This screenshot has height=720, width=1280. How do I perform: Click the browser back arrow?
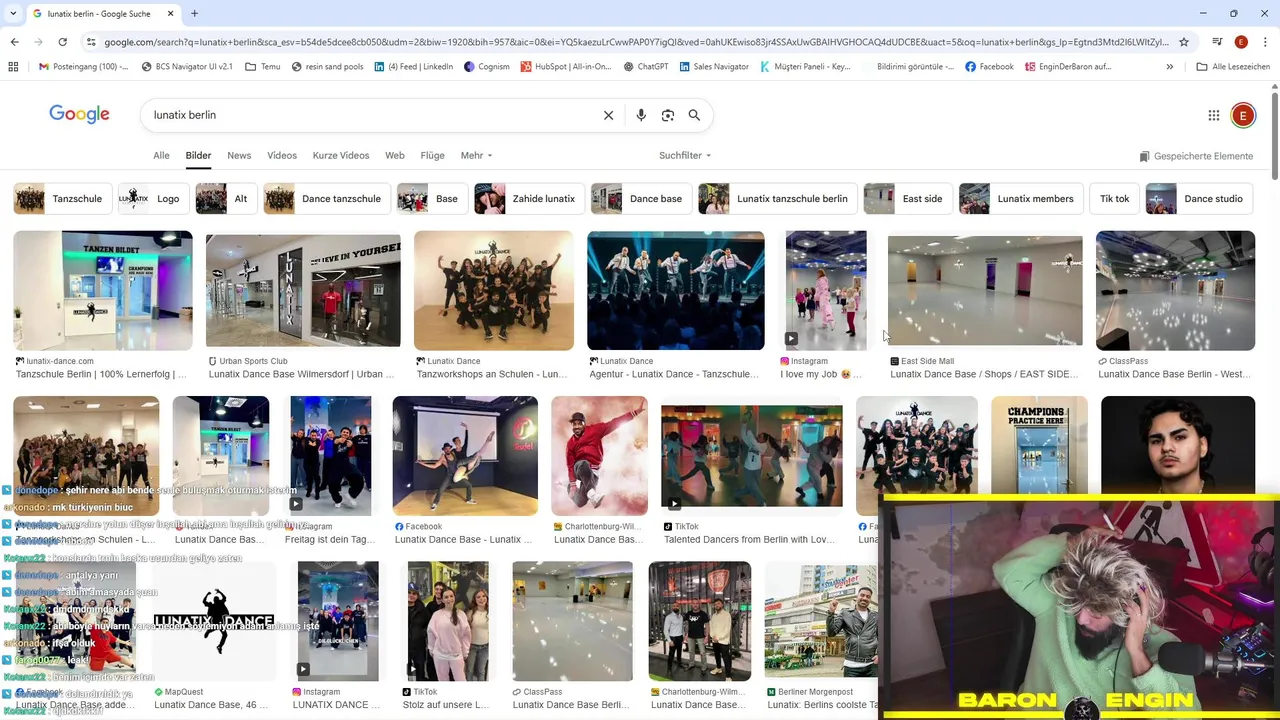point(14,42)
